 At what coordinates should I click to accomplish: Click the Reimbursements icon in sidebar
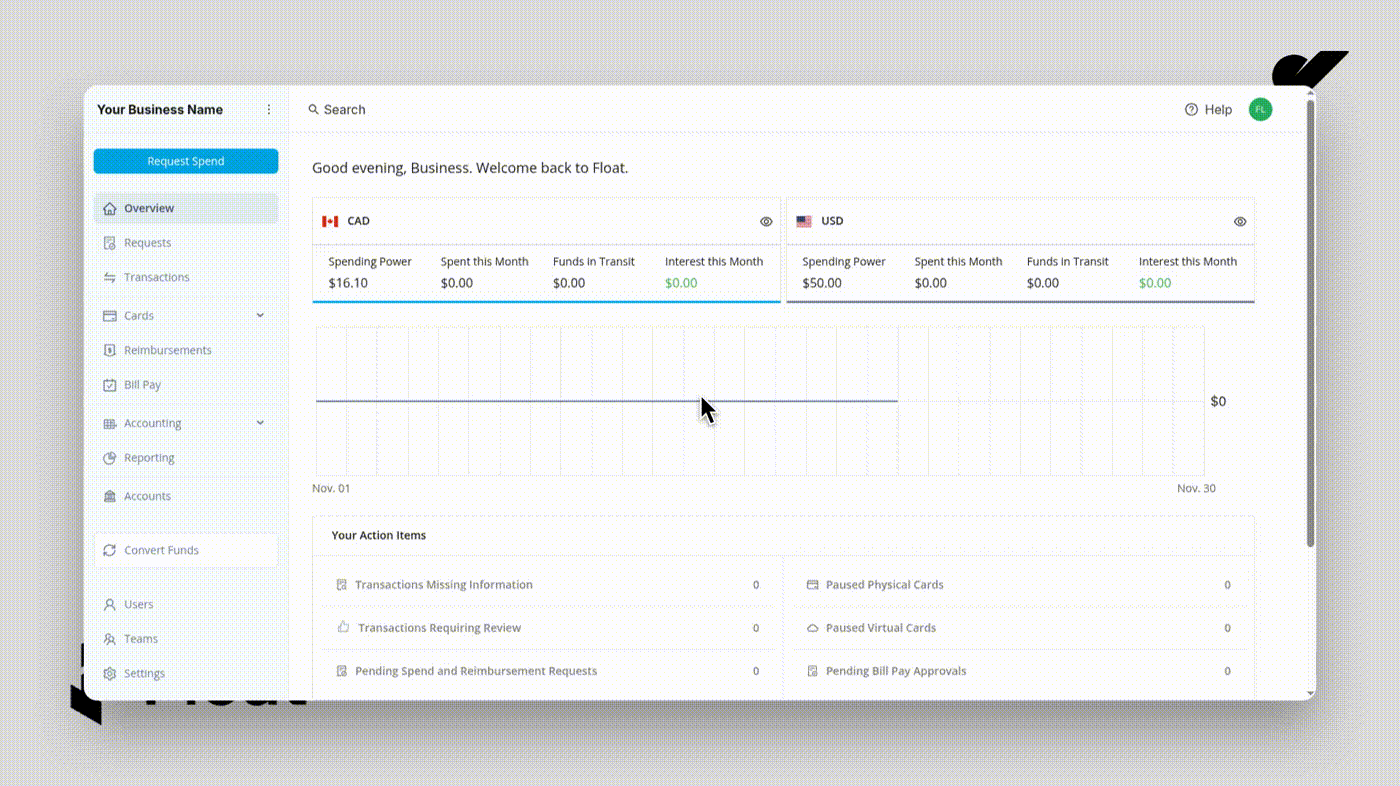[x=110, y=351]
